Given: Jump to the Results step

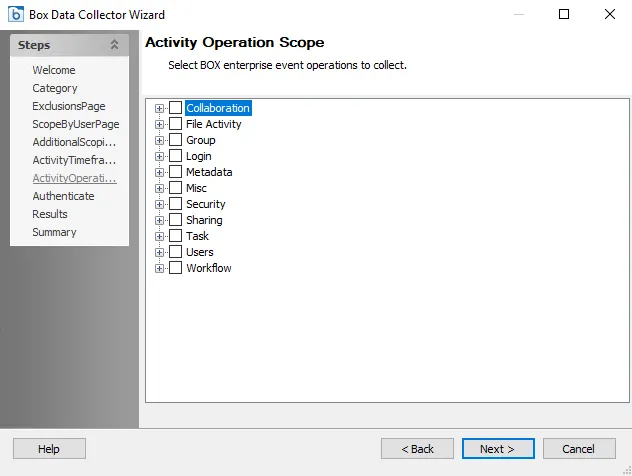Looking at the screenshot, I should pyautogui.click(x=50, y=214).
